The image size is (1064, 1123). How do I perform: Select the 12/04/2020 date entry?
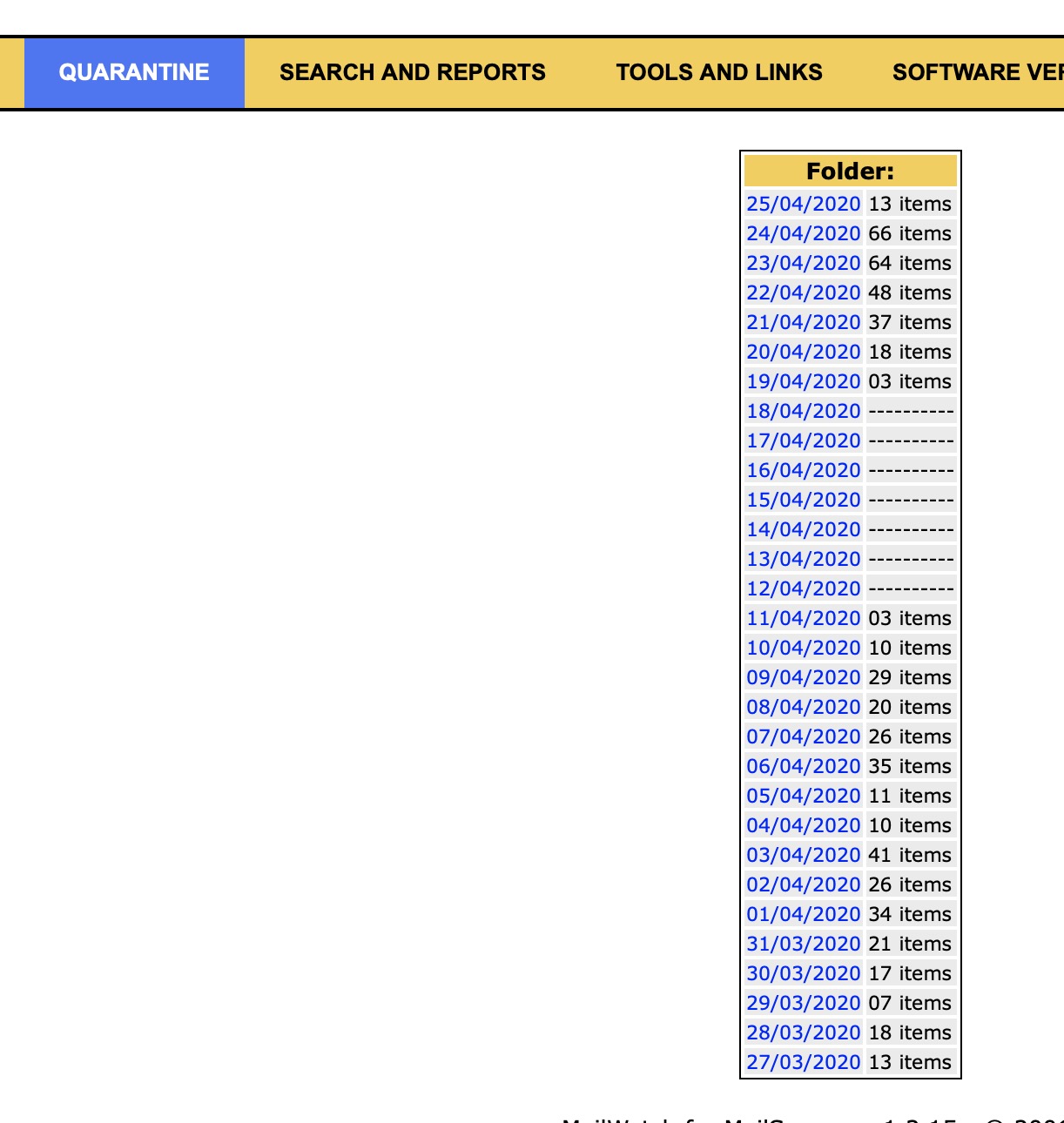click(804, 588)
